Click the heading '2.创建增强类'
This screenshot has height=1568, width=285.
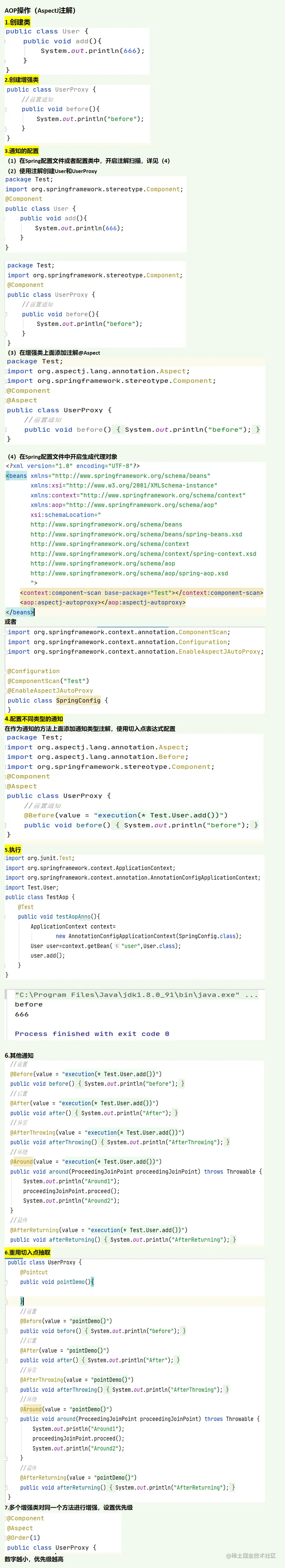[x=21, y=80]
